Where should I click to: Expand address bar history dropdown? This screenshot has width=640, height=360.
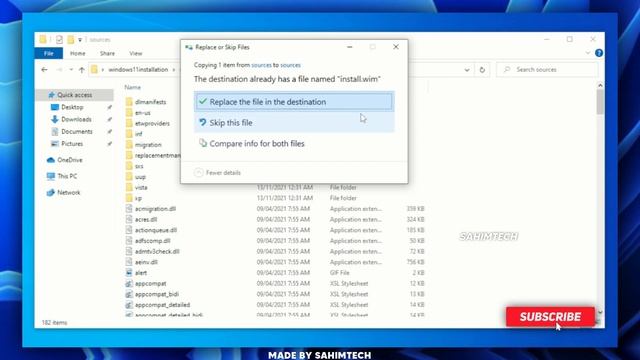point(467,70)
